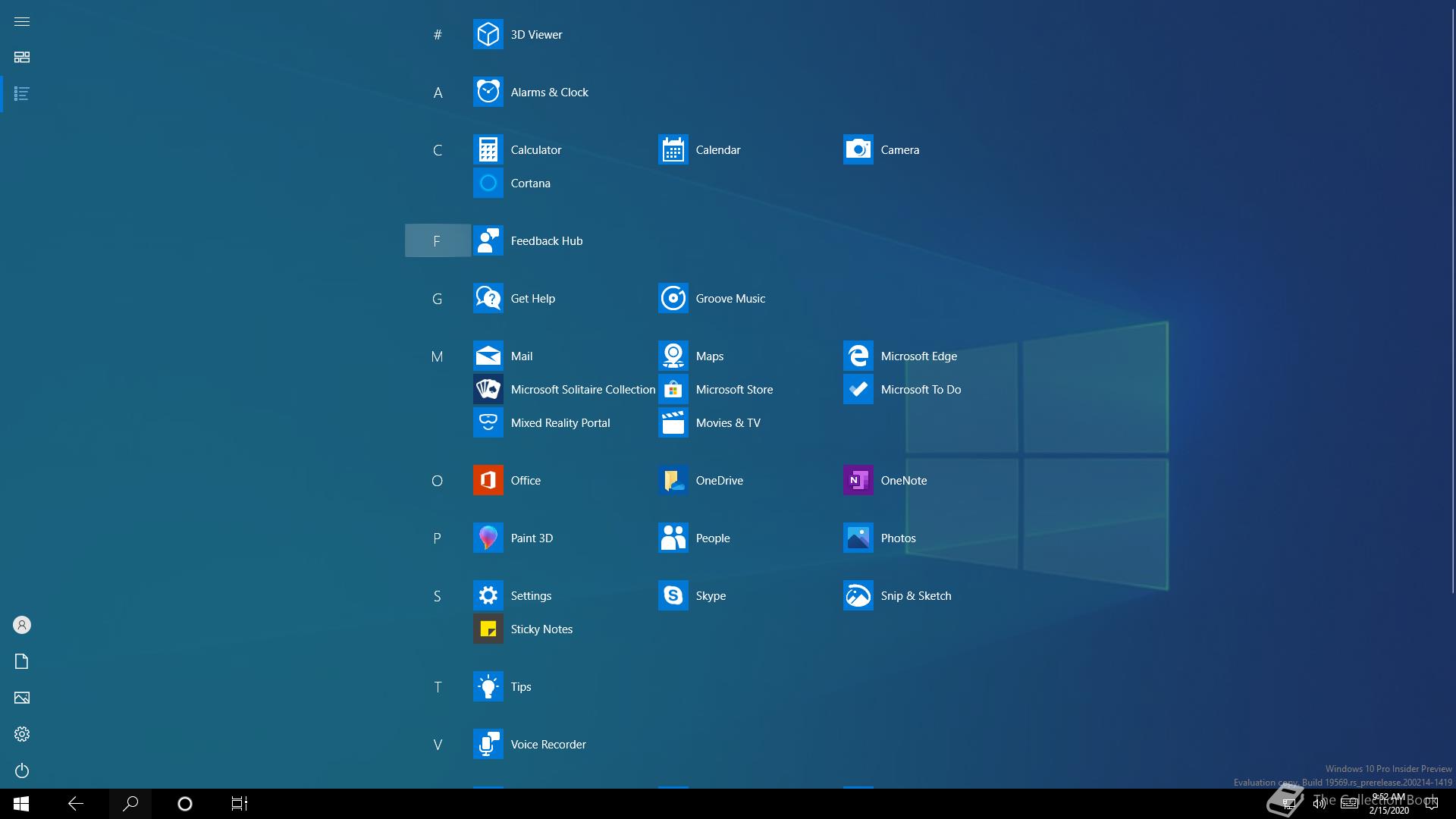Open Settings gear in sidebar
This screenshot has height=819, width=1456.
click(22, 734)
